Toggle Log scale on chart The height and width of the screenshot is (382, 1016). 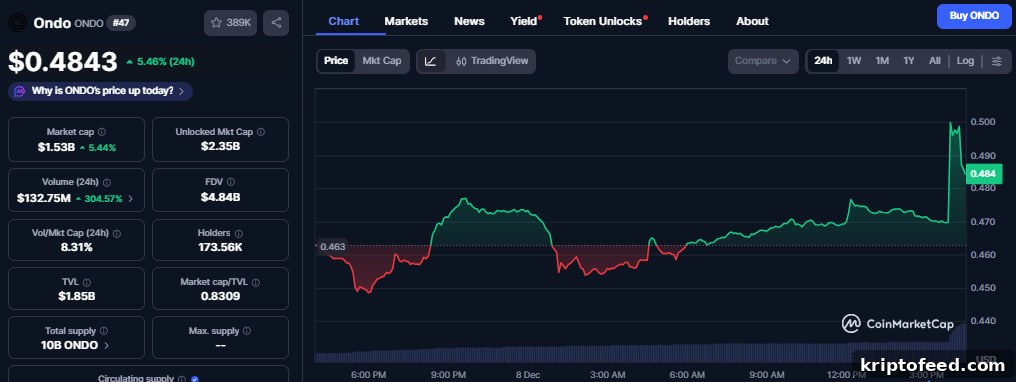[x=965, y=61]
